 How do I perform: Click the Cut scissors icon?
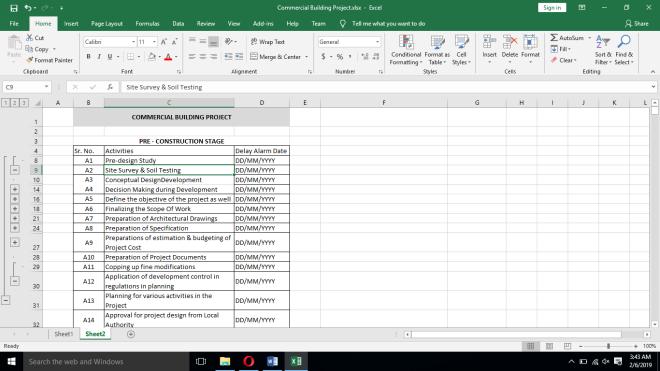pyautogui.click(x=29, y=38)
